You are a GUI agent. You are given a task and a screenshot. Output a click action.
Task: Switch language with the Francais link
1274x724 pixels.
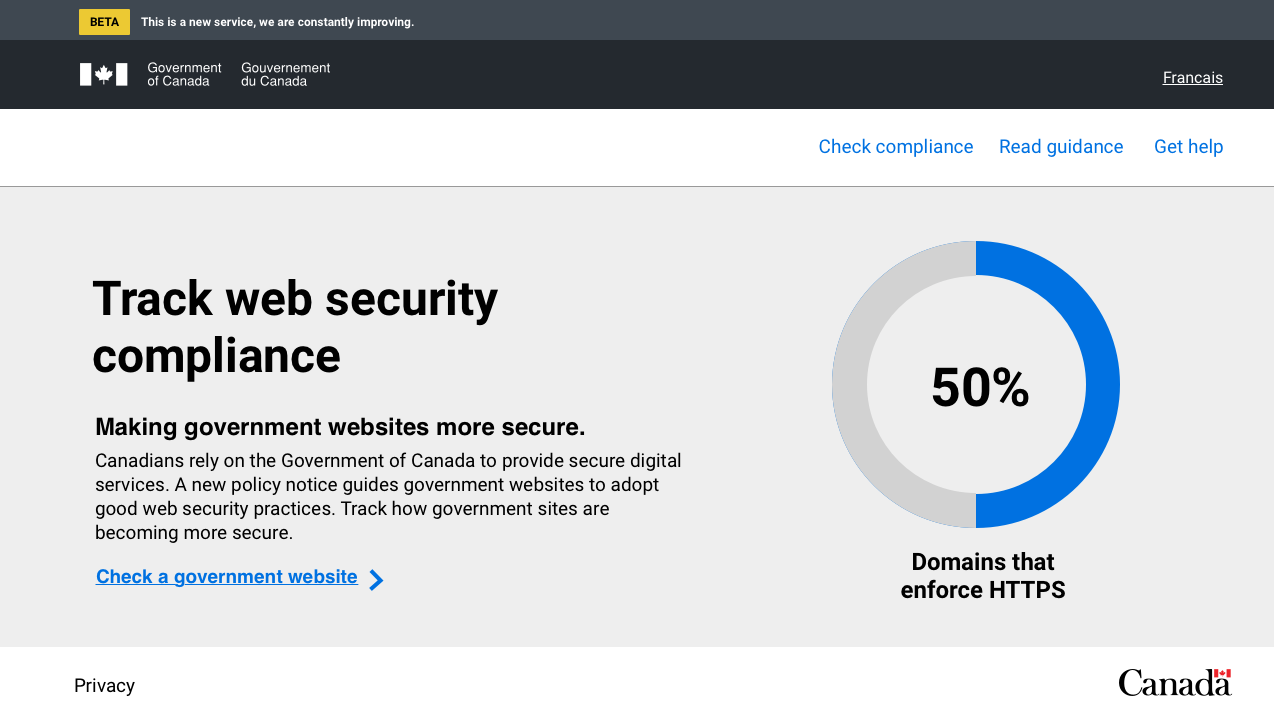1192,78
